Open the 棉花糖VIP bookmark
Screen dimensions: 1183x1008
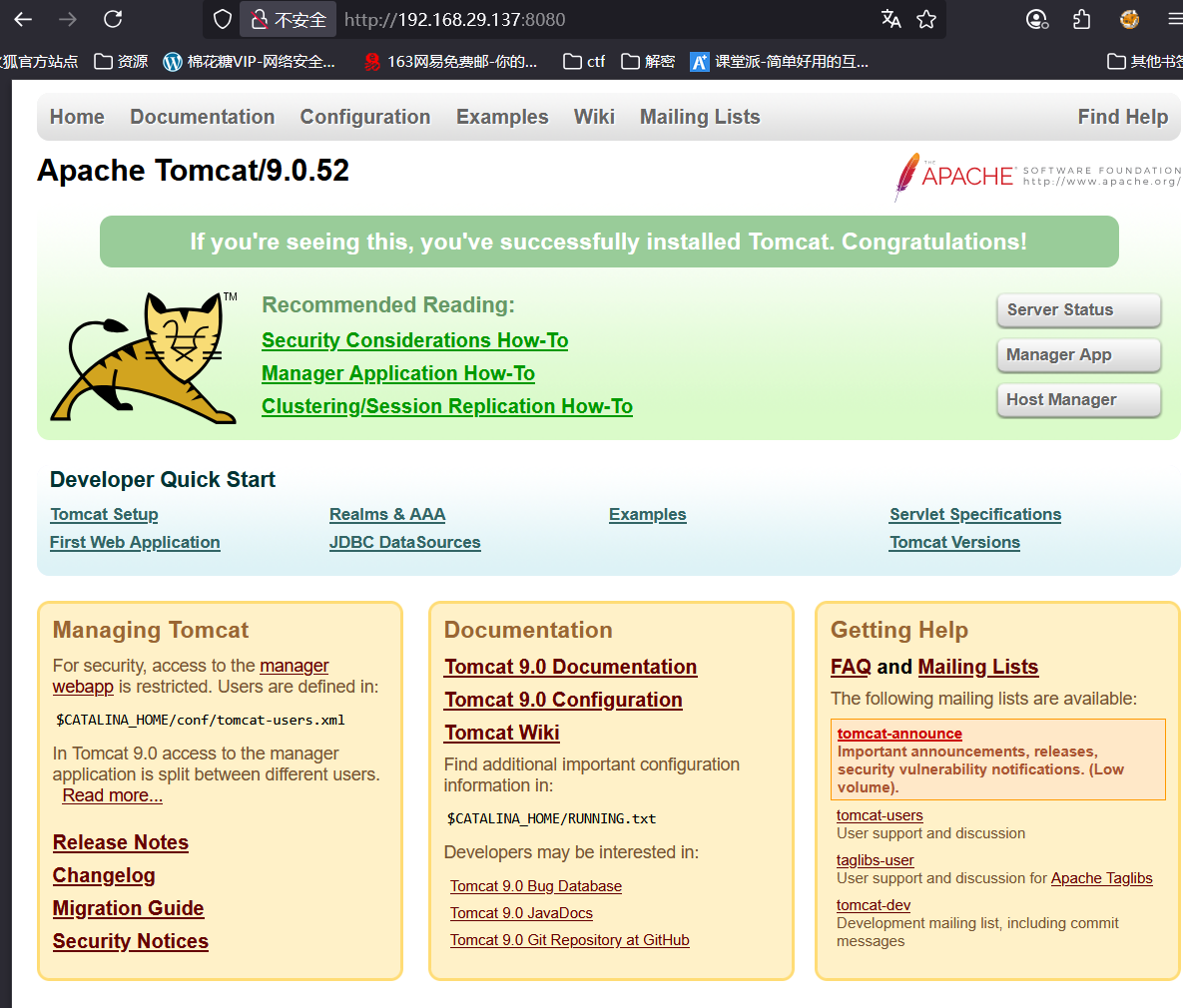249,61
